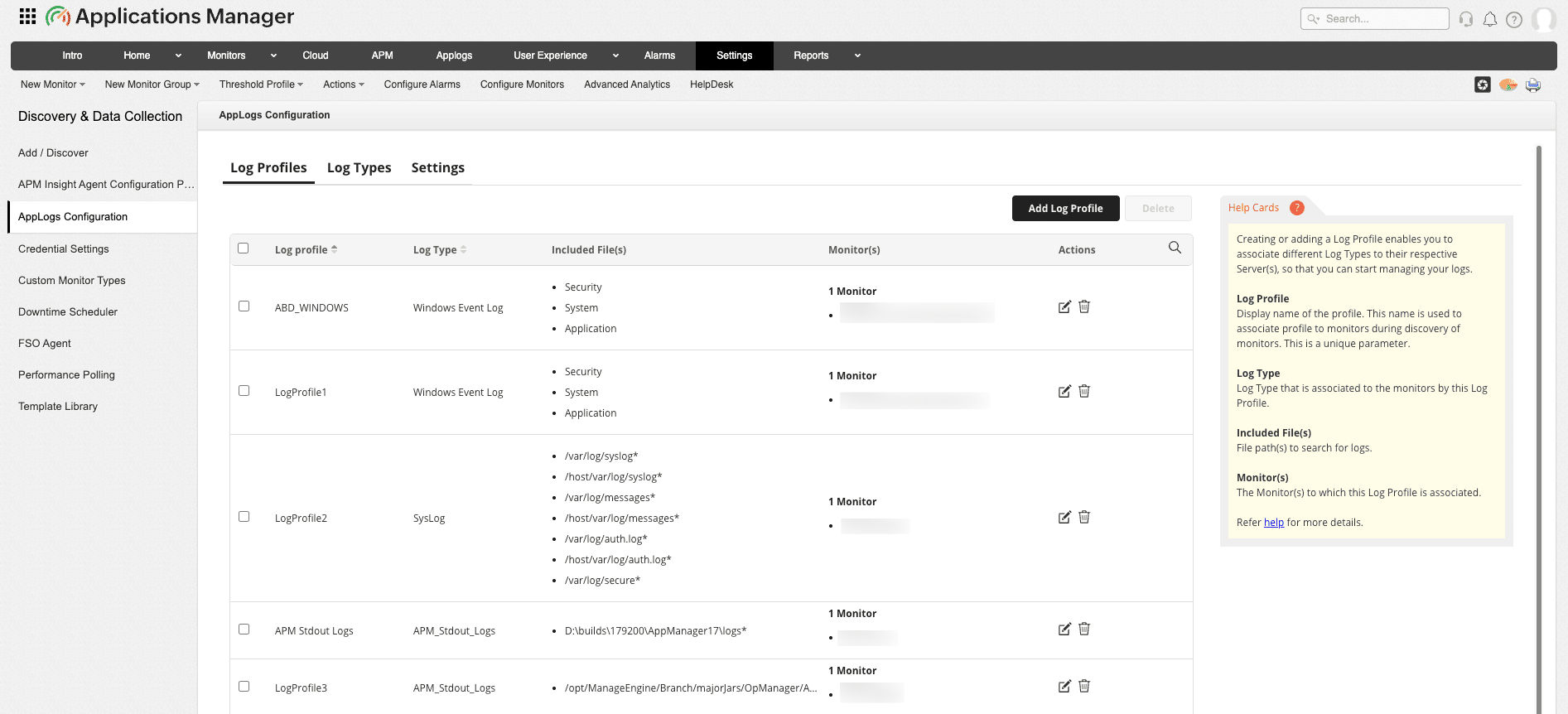The image size is (1568, 714).
Task: Sort the table by Log Type column
Action: [x=440, y=249]
